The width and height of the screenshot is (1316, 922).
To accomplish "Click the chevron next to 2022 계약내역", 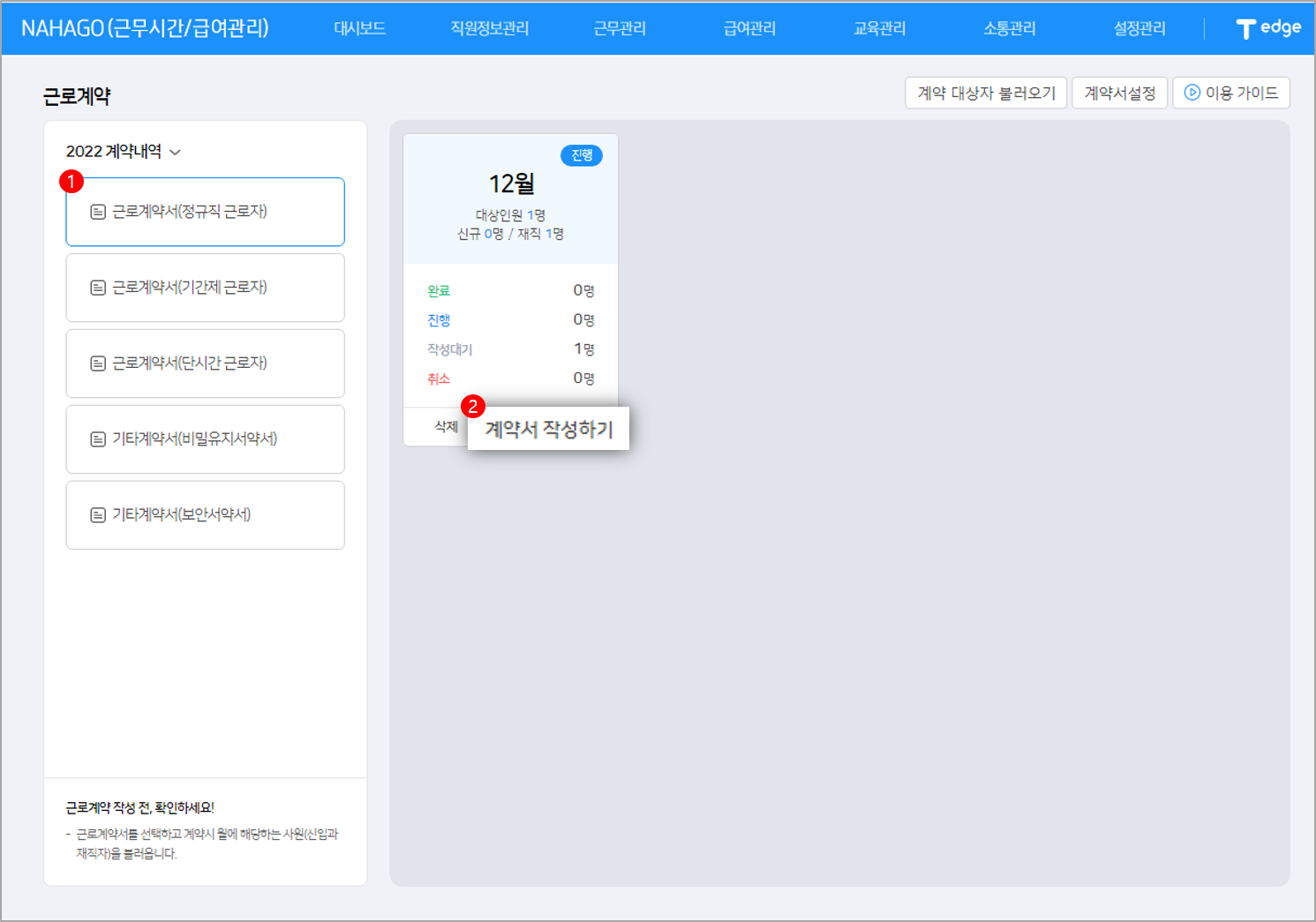I will pos(176,153).
